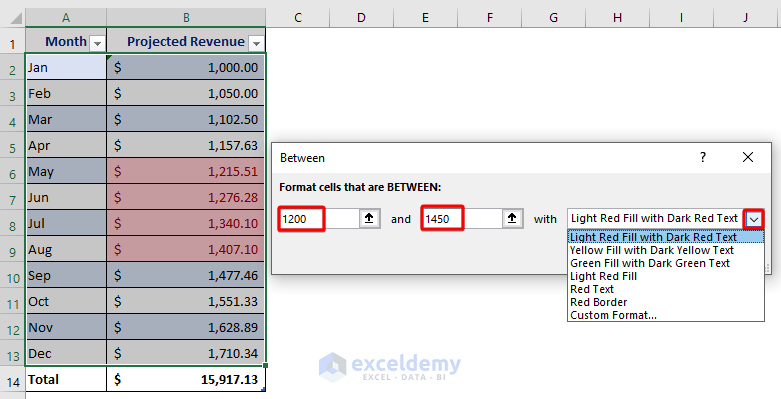Click the 1,551.33 revenue cell
The image size is (781, 399).
(x=186, y=301)
